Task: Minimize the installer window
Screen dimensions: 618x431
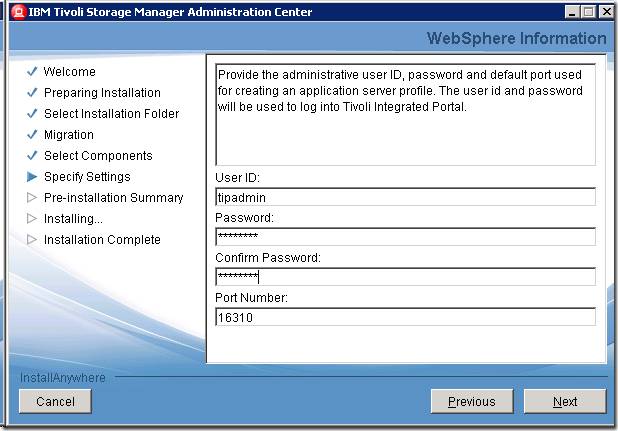Action: pos(572,12)
